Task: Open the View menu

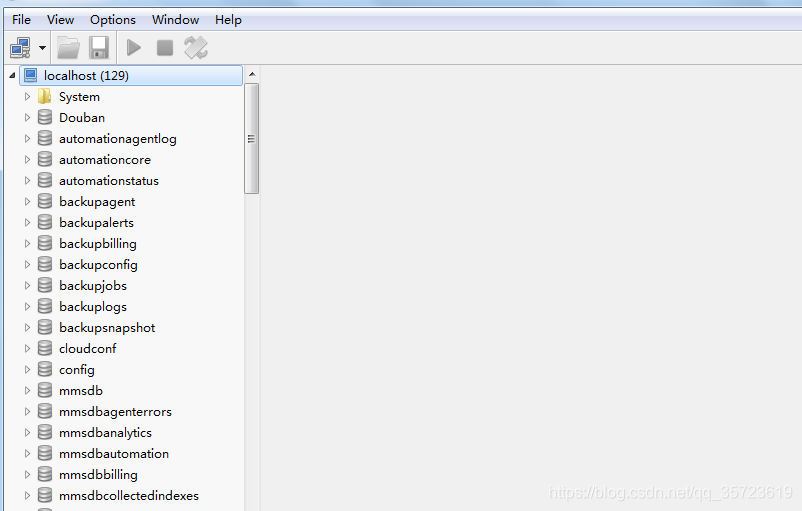Action: [60, 20]
